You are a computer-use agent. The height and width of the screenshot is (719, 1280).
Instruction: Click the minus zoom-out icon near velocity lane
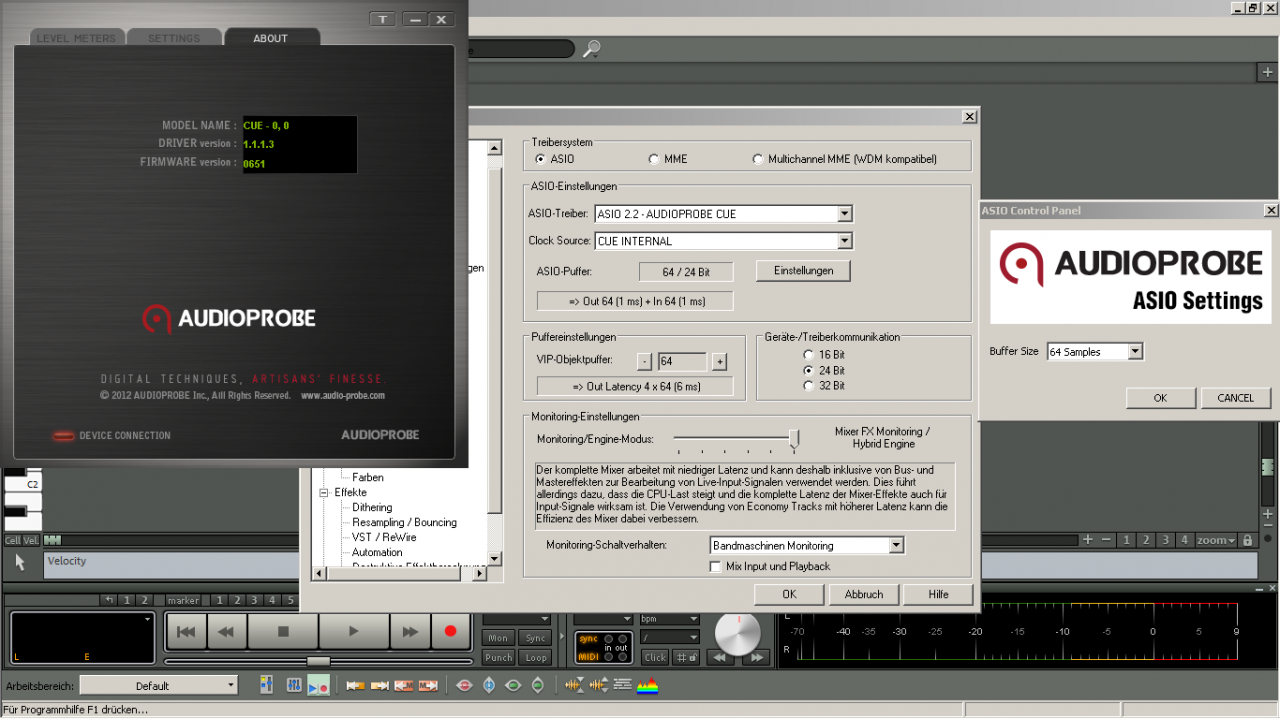click(1106, 540)
